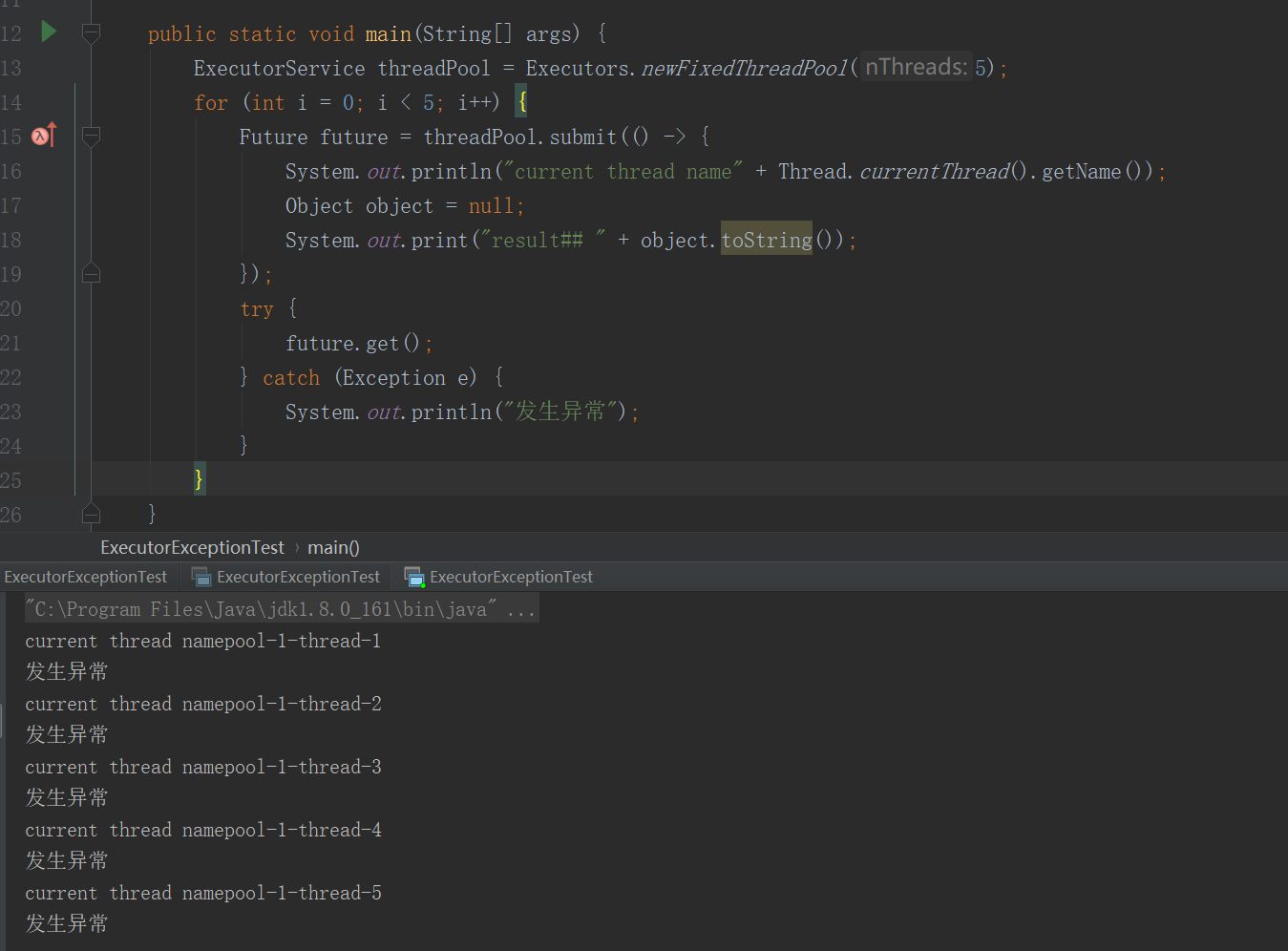Click the fold end marker on line 26

pyautogui.click(x=92, y=515)
